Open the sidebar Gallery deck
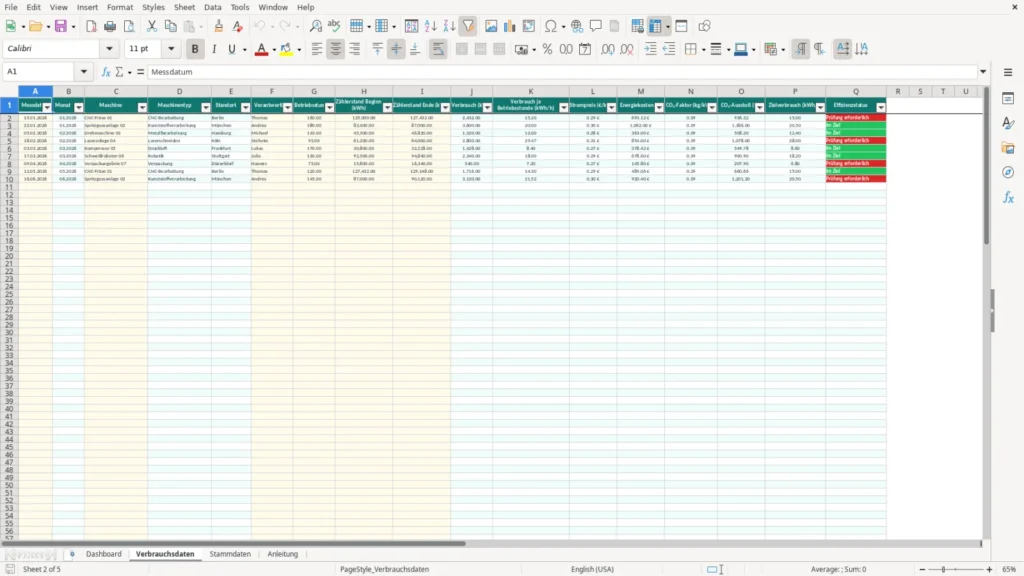 1008,148
